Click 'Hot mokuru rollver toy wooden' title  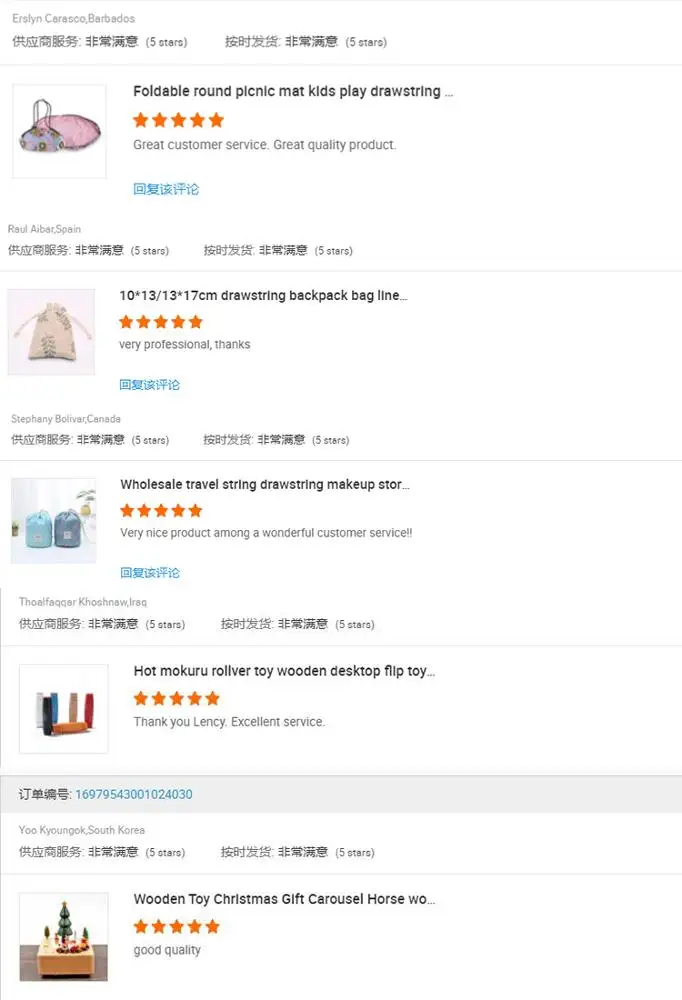[284, 671]
